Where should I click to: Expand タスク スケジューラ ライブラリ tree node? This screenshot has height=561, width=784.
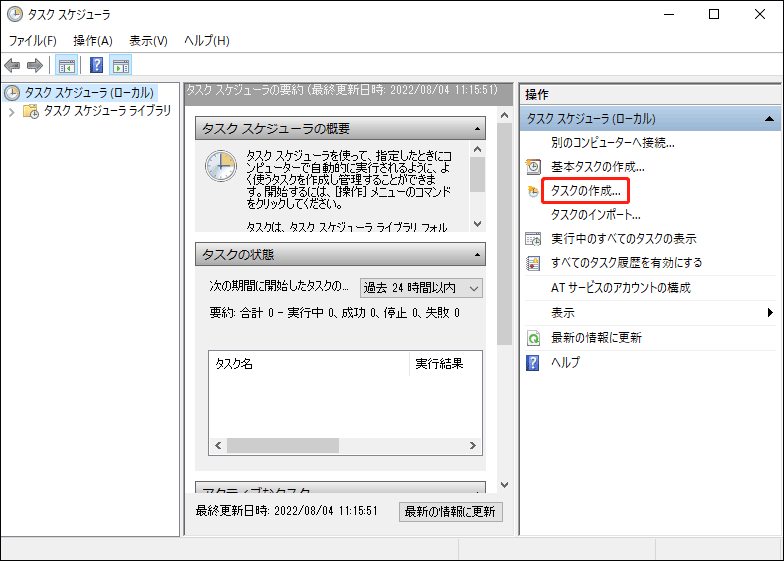12,111
